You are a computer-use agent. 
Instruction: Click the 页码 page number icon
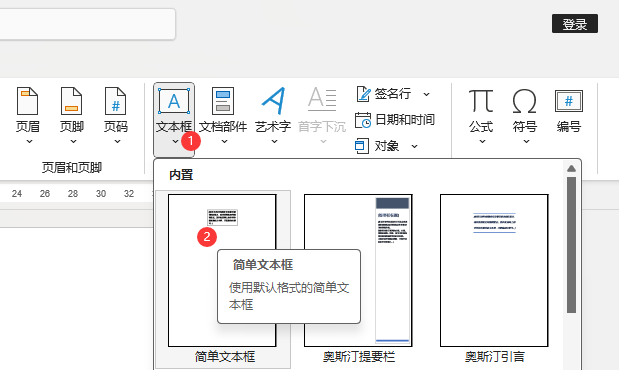tap(116, 101)
